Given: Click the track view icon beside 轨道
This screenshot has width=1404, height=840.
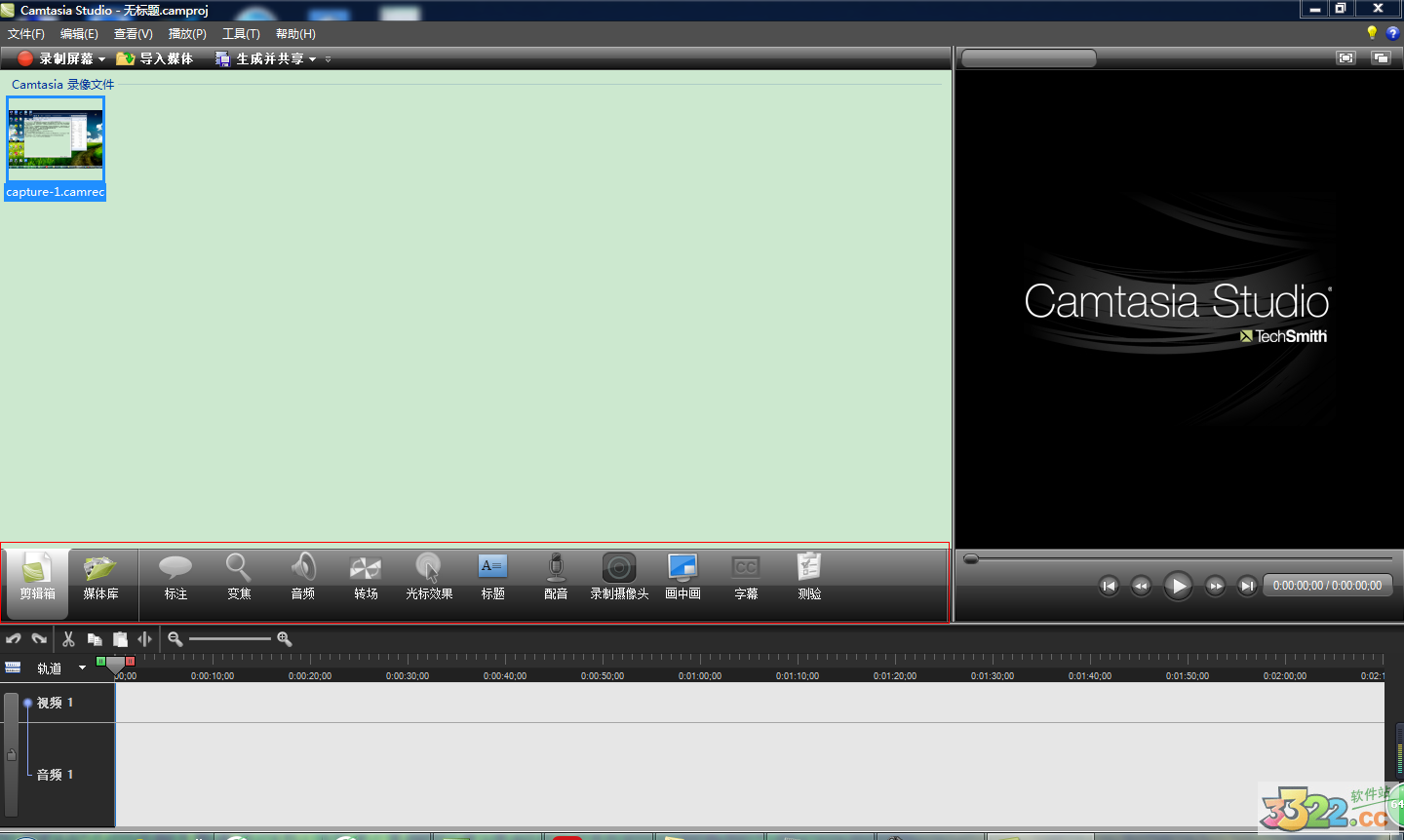Looking at the screenshot, I should pos(13,668).
